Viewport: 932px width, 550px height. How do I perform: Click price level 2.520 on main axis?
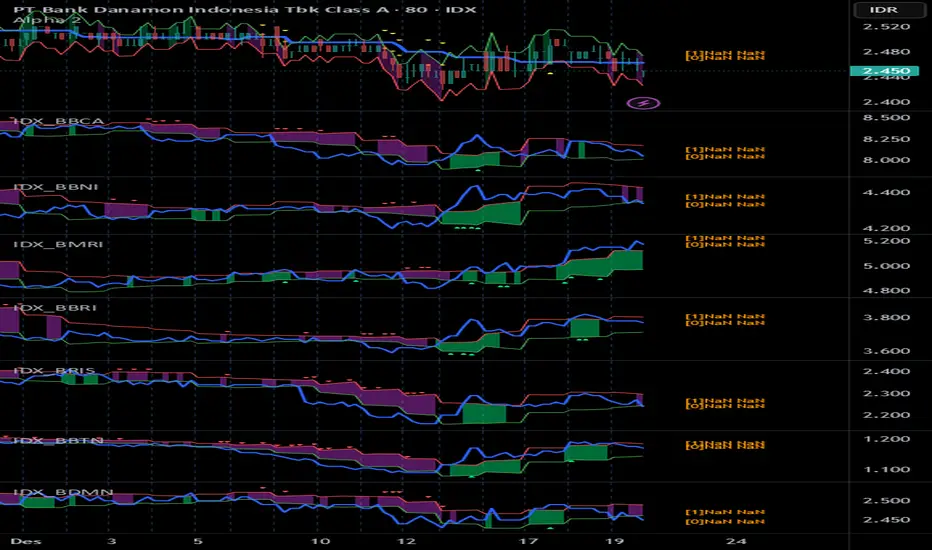click(x=886, y=27)
